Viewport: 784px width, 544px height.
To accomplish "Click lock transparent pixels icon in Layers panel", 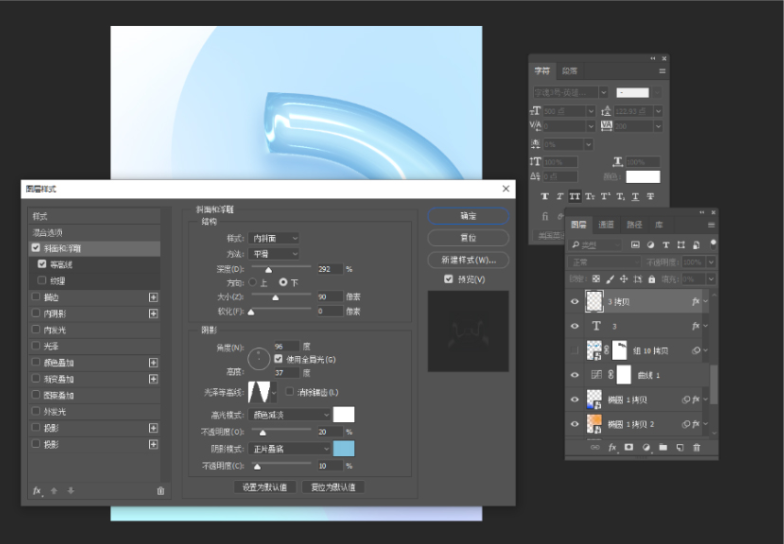I will 596,279.
